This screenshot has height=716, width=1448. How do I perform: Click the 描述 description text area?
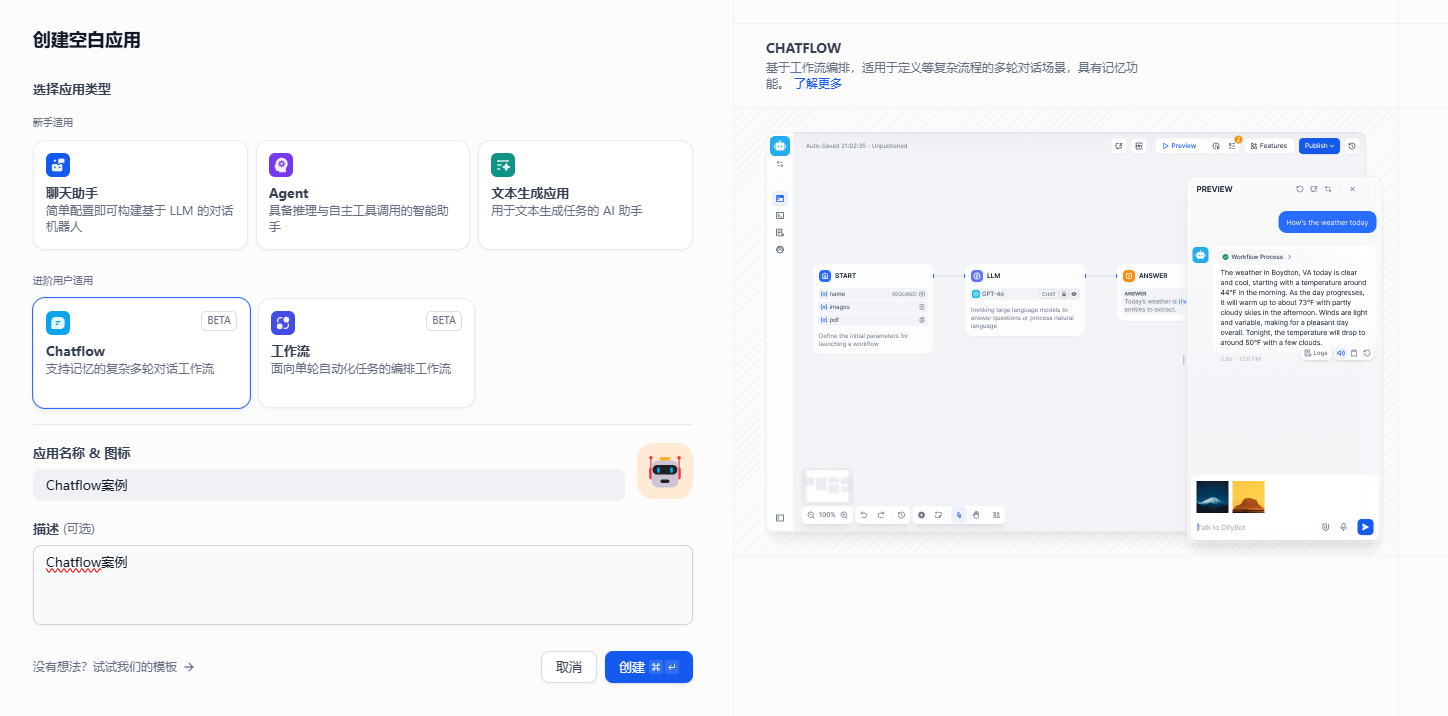tap(362, 584)
